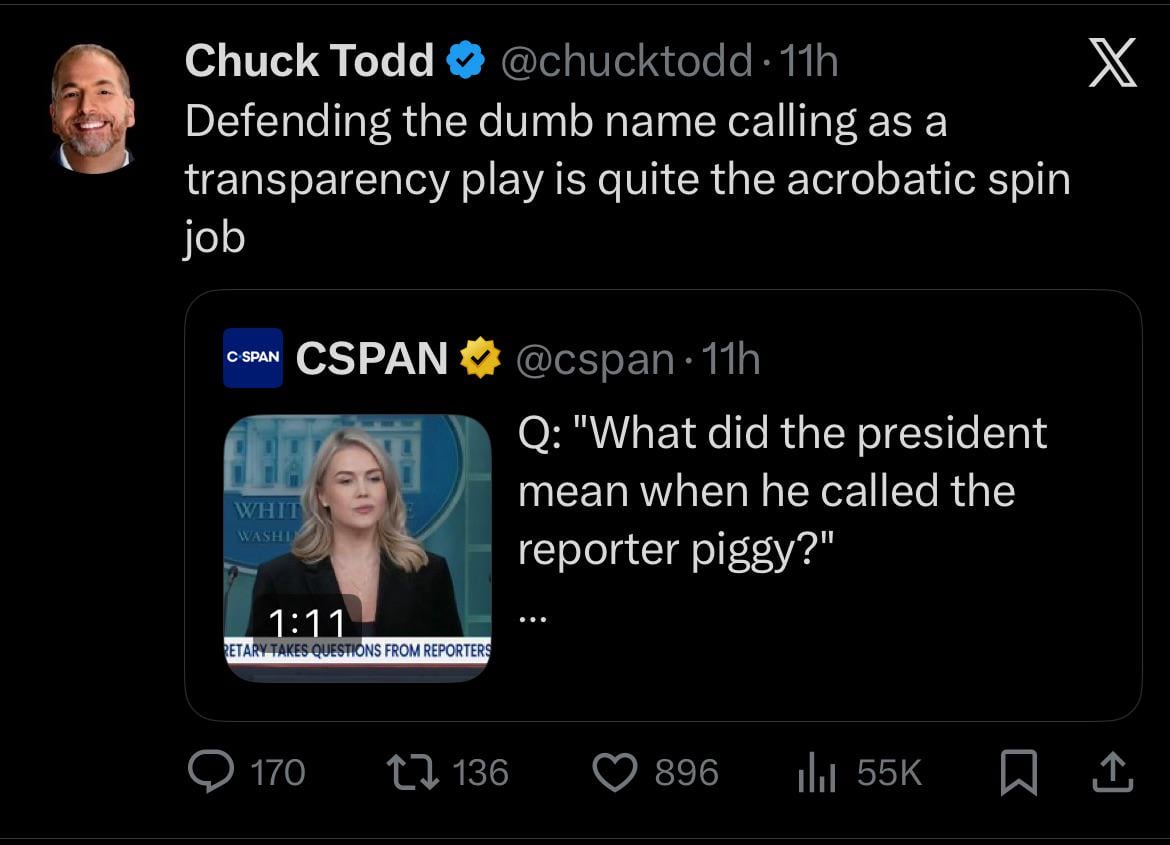Expand quoted tweet text ellipsis
This screenshot has width=1170, height=845.
click(x=533, y=619)
